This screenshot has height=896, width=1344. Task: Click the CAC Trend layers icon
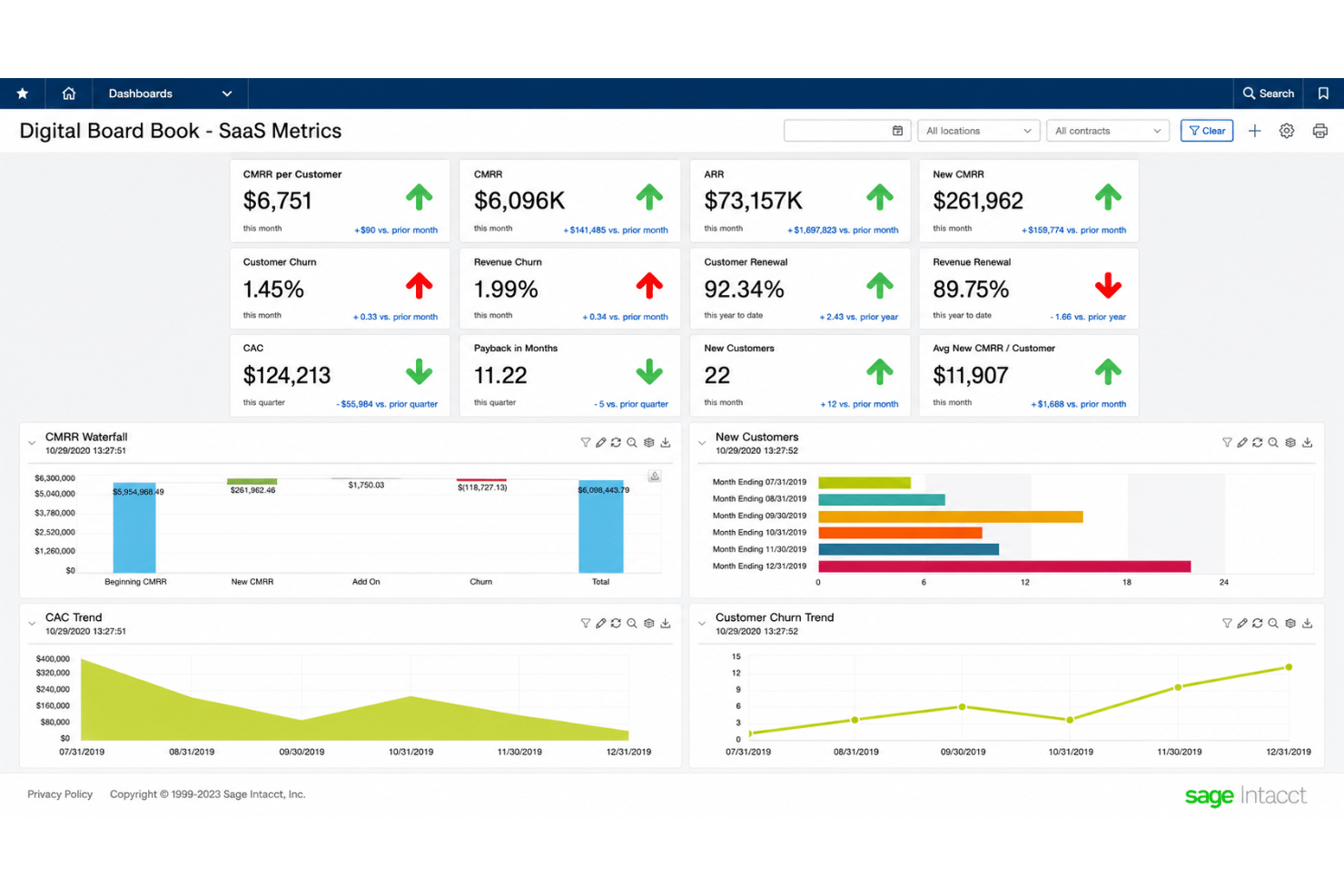(x=648, y=623)
